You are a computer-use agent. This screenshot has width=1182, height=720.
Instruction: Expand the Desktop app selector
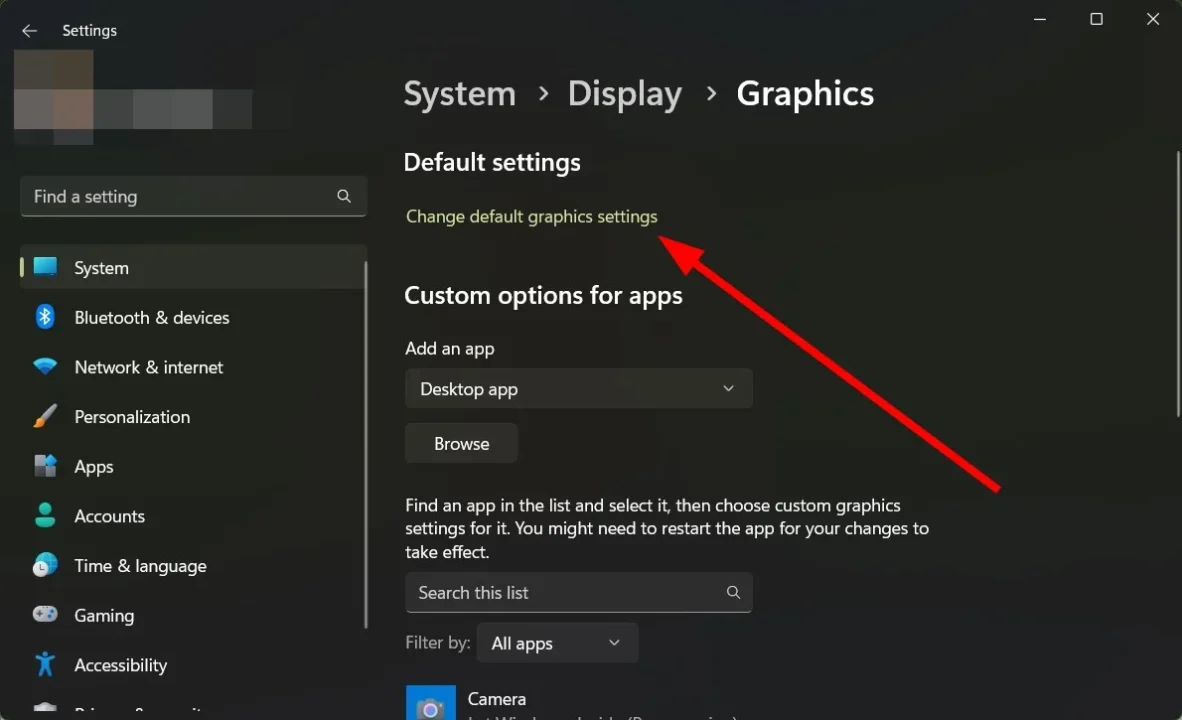click(578, 388)
